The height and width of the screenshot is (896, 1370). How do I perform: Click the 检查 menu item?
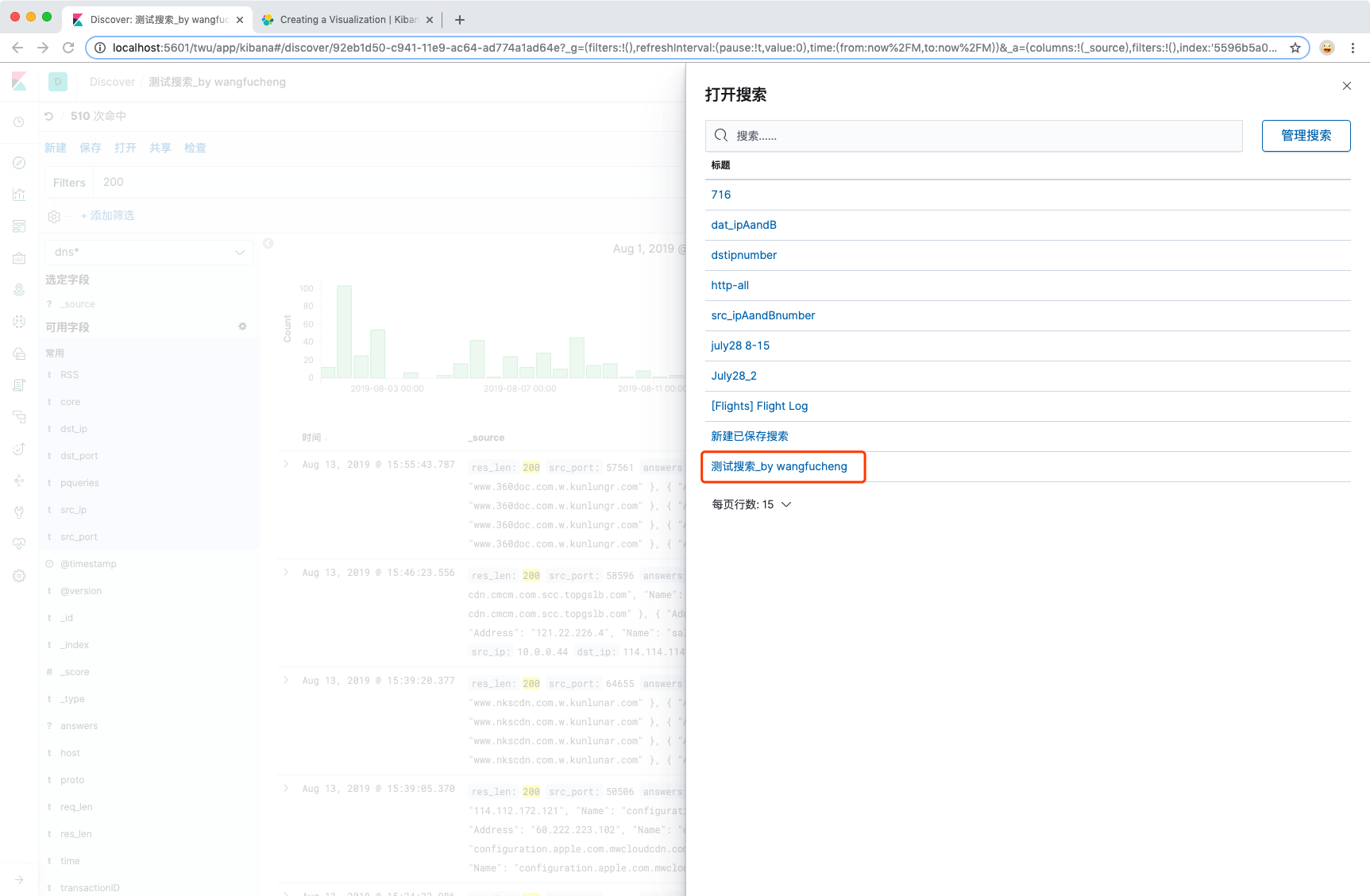pos(195,148)
